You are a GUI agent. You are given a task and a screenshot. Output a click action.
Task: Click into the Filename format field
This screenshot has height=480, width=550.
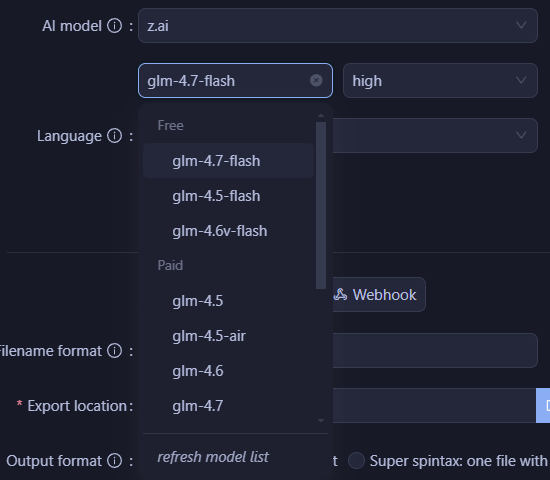435,351
